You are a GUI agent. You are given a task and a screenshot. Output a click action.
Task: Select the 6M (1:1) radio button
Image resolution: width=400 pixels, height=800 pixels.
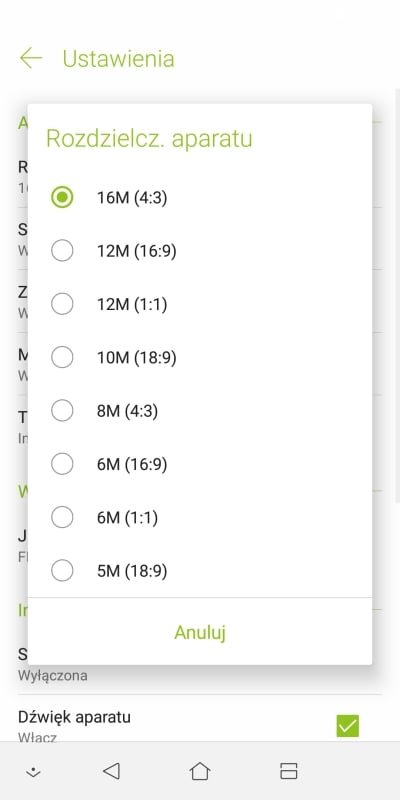[x=62, y=517]
